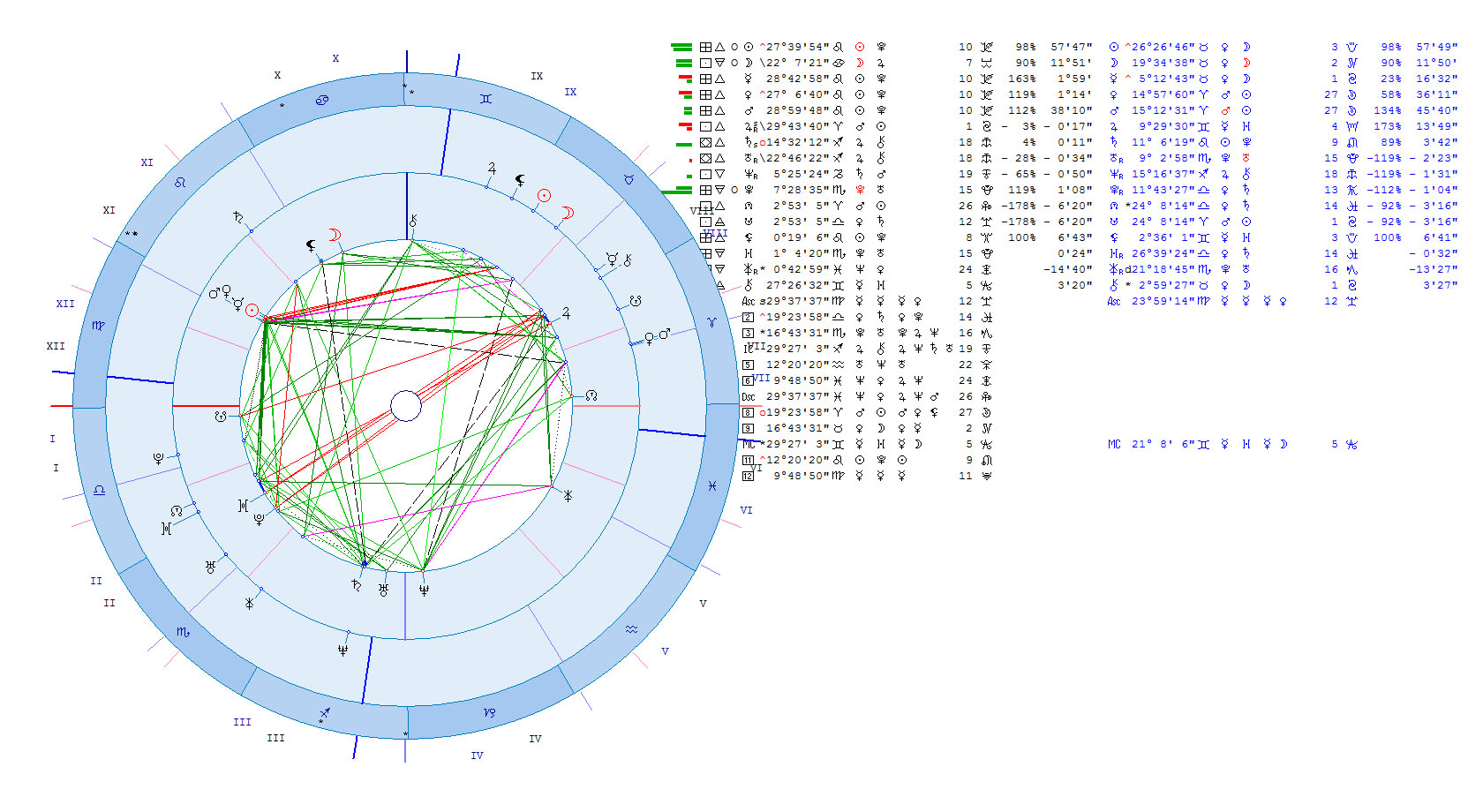Click the house 2 cusp box at 19°23'58"
1483x812 pixels.
748,317
